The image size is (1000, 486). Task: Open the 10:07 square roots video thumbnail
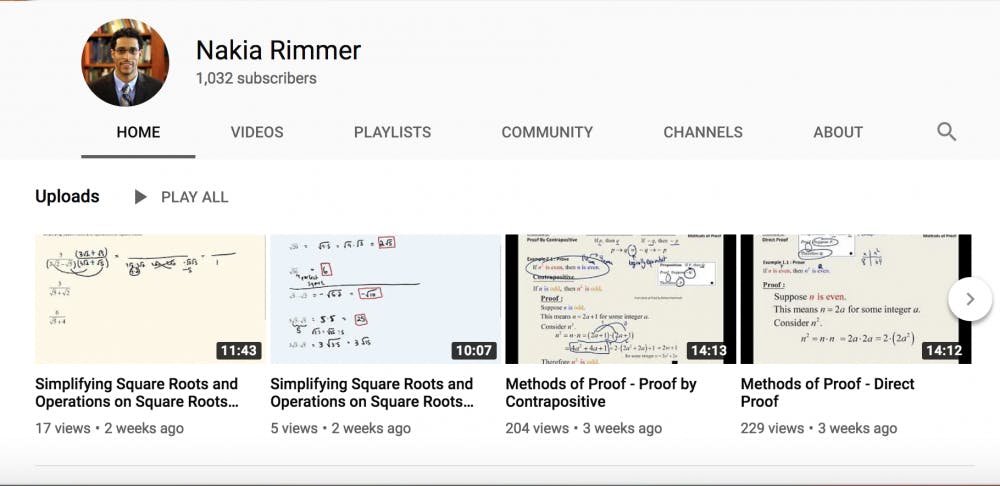(x=385, y=299)
